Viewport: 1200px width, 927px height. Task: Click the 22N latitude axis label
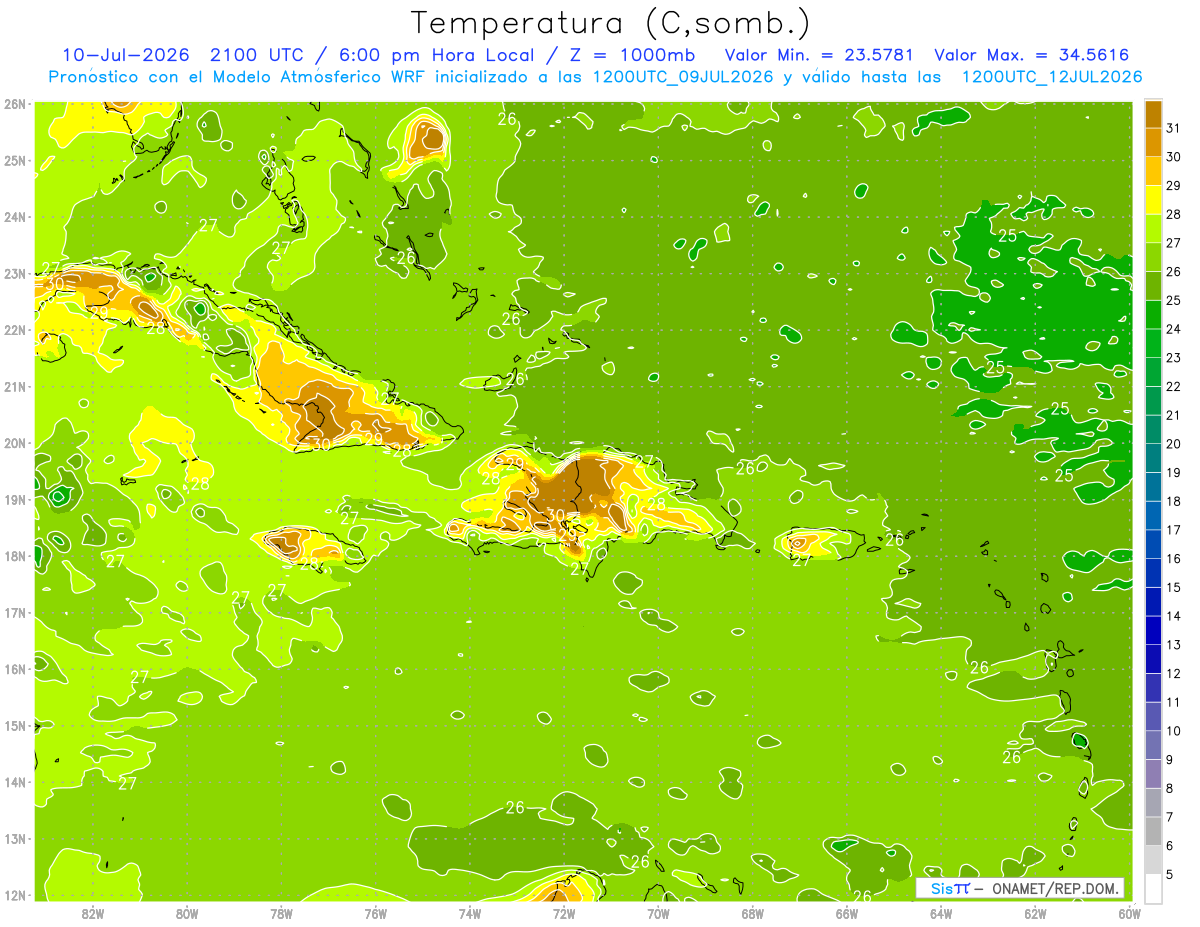15,330
